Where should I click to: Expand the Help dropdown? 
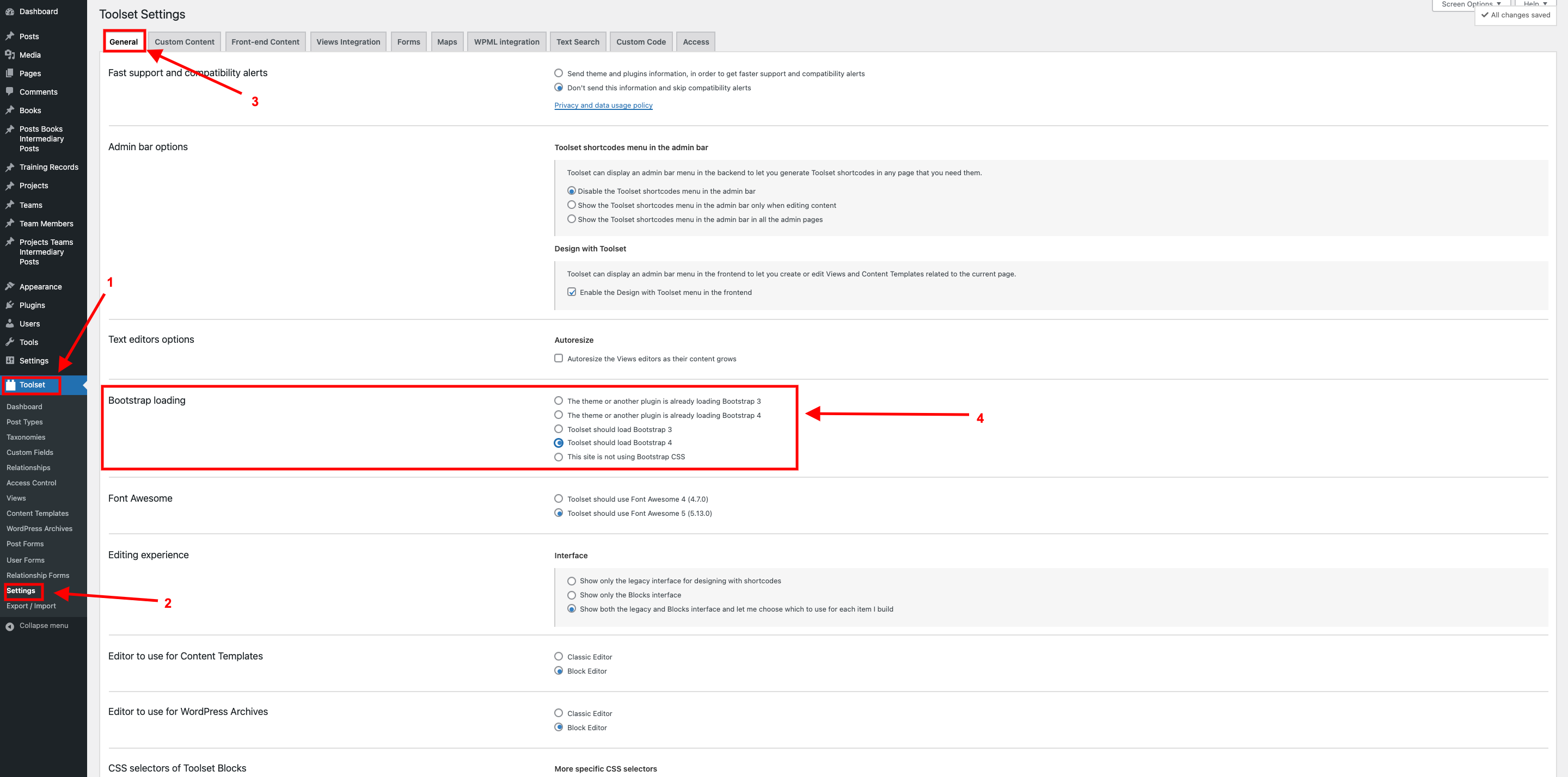(1535, 4)
